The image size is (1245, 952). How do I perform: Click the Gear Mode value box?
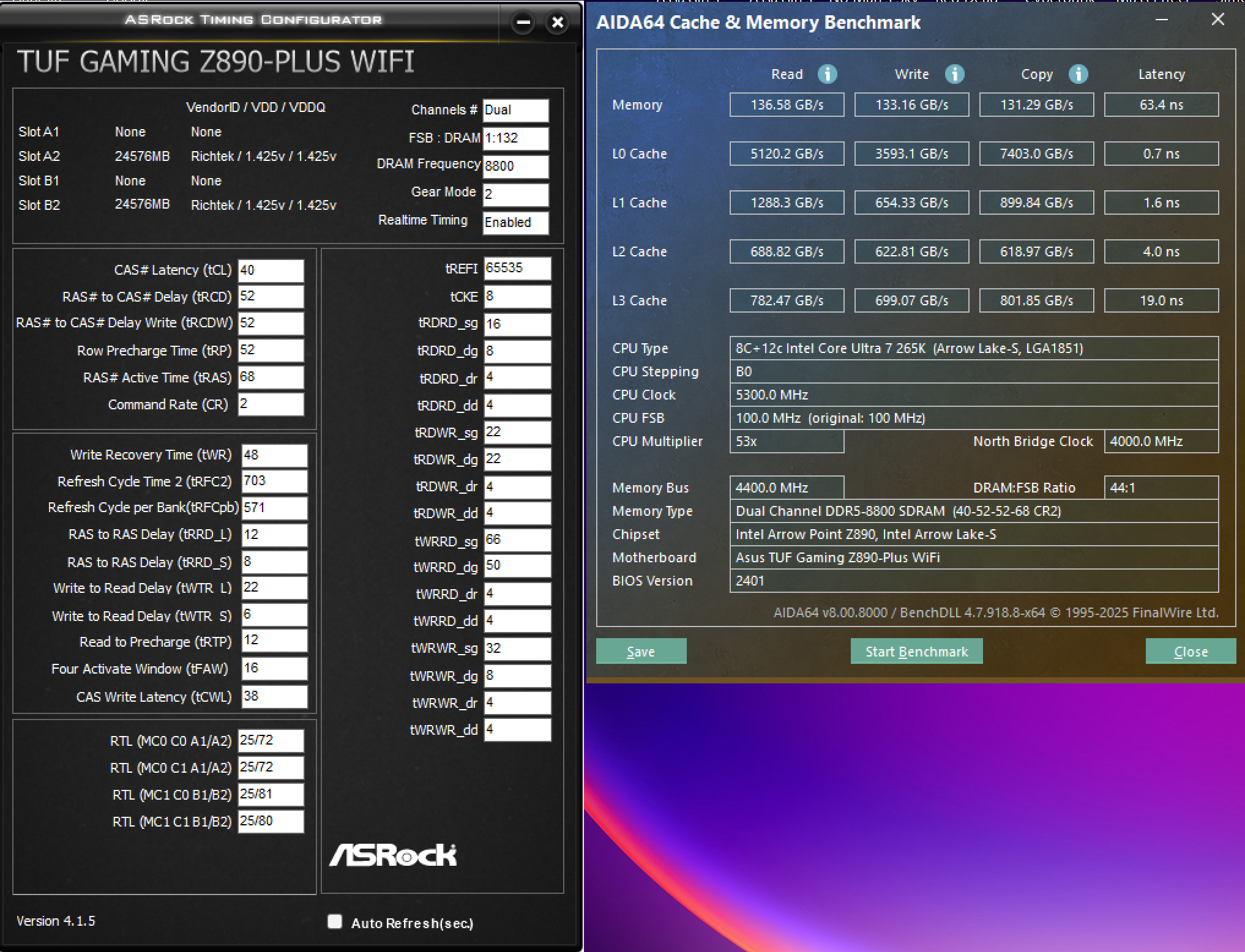click(x=515, y=195)
